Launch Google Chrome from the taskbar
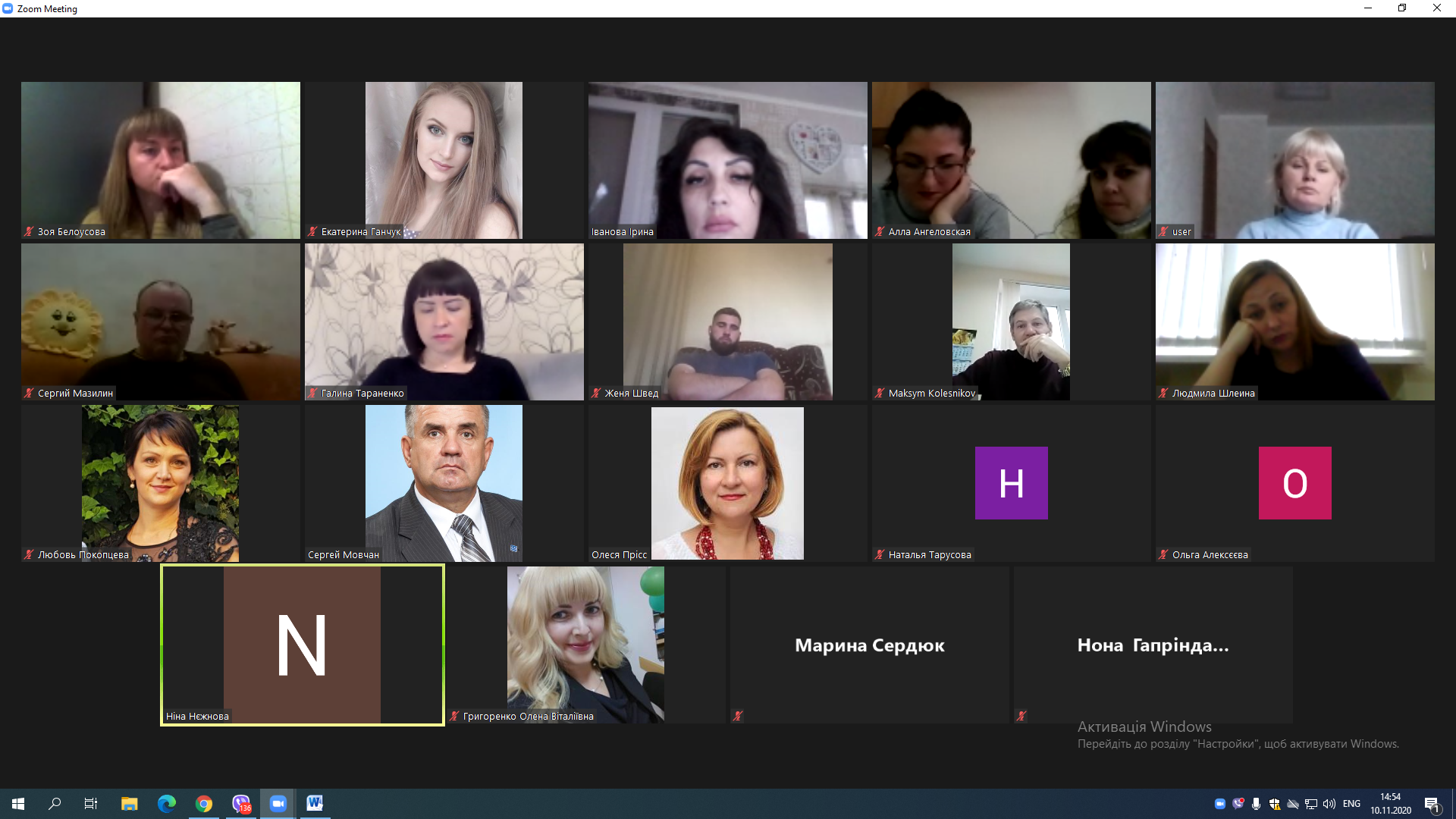The height and width of the screenshot is (819, 1456). 204,804
